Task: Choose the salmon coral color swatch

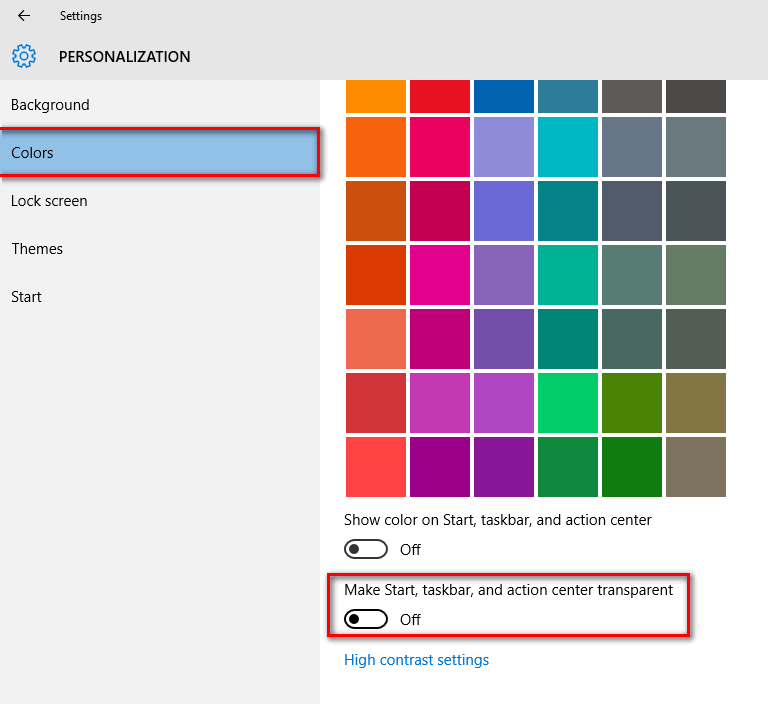Action: [x=376, y=339]
